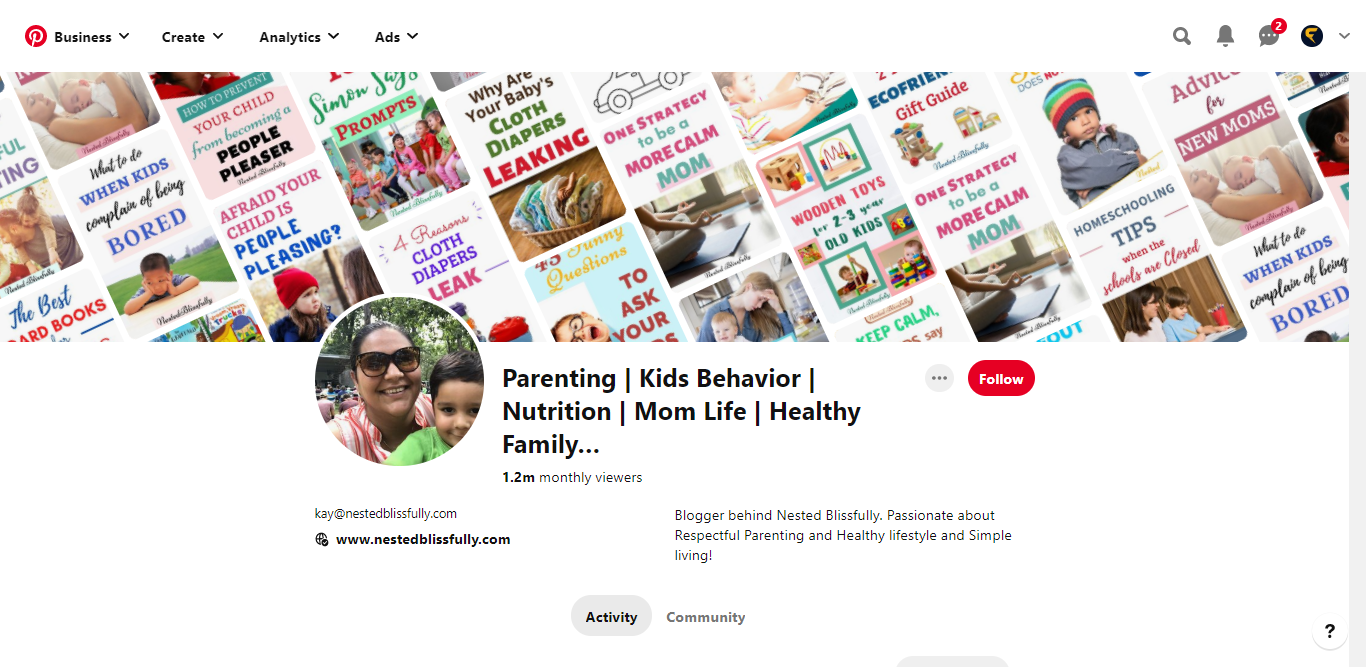Click the Pinterest logo icon
The image size is (1366, 667).
click(36, 37)
